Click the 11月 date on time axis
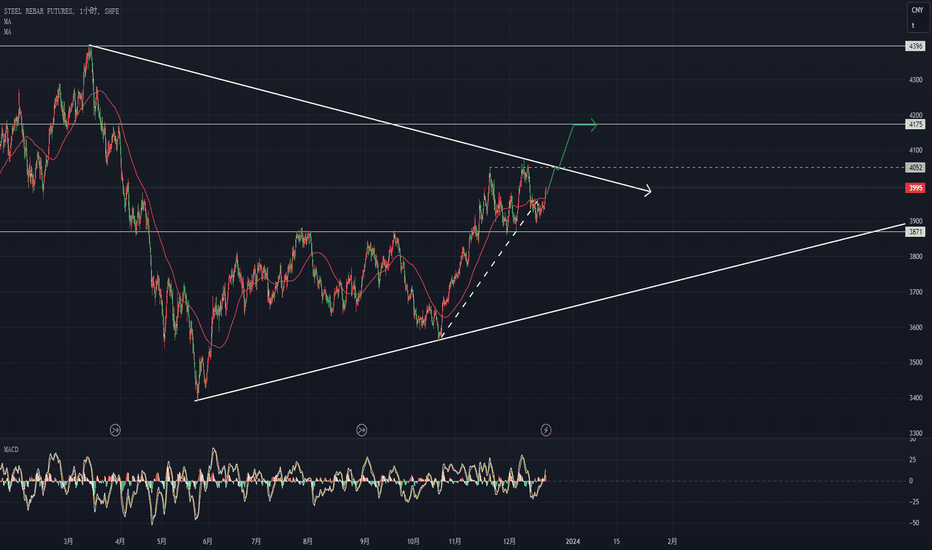932x550 pixels. click(x=455, y=541)
